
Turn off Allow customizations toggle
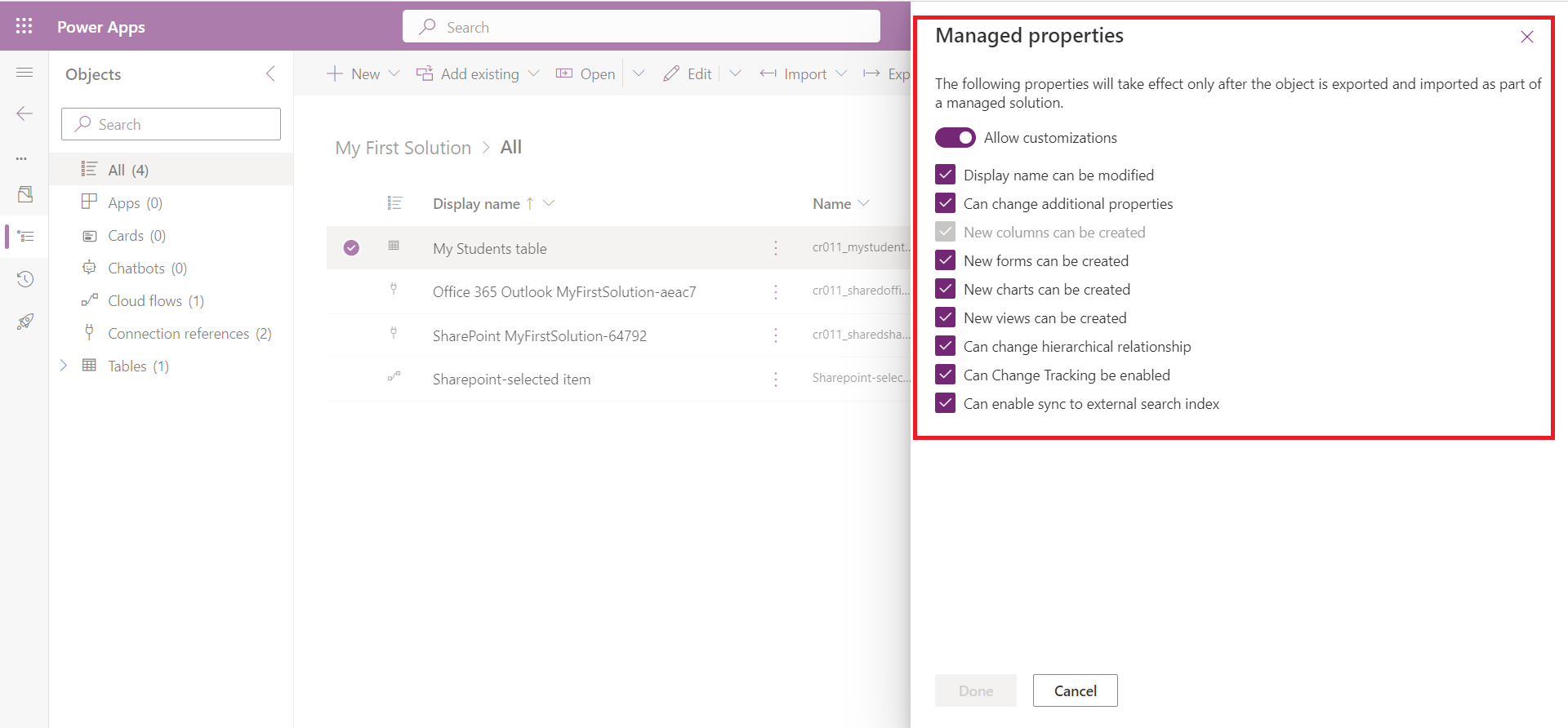coord(955,138)
